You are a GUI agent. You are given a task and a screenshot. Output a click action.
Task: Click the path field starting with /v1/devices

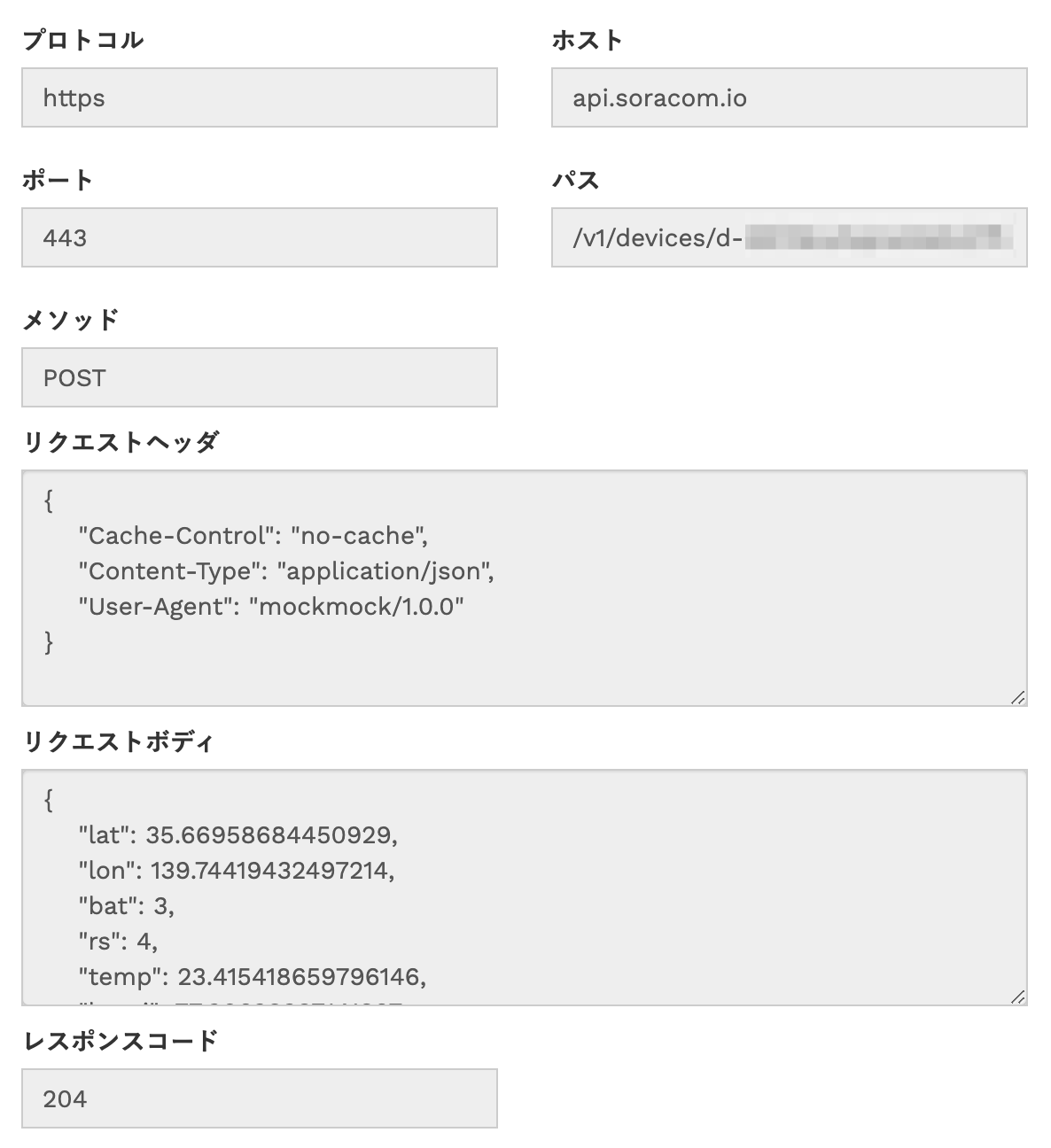(x=789, y=237)
